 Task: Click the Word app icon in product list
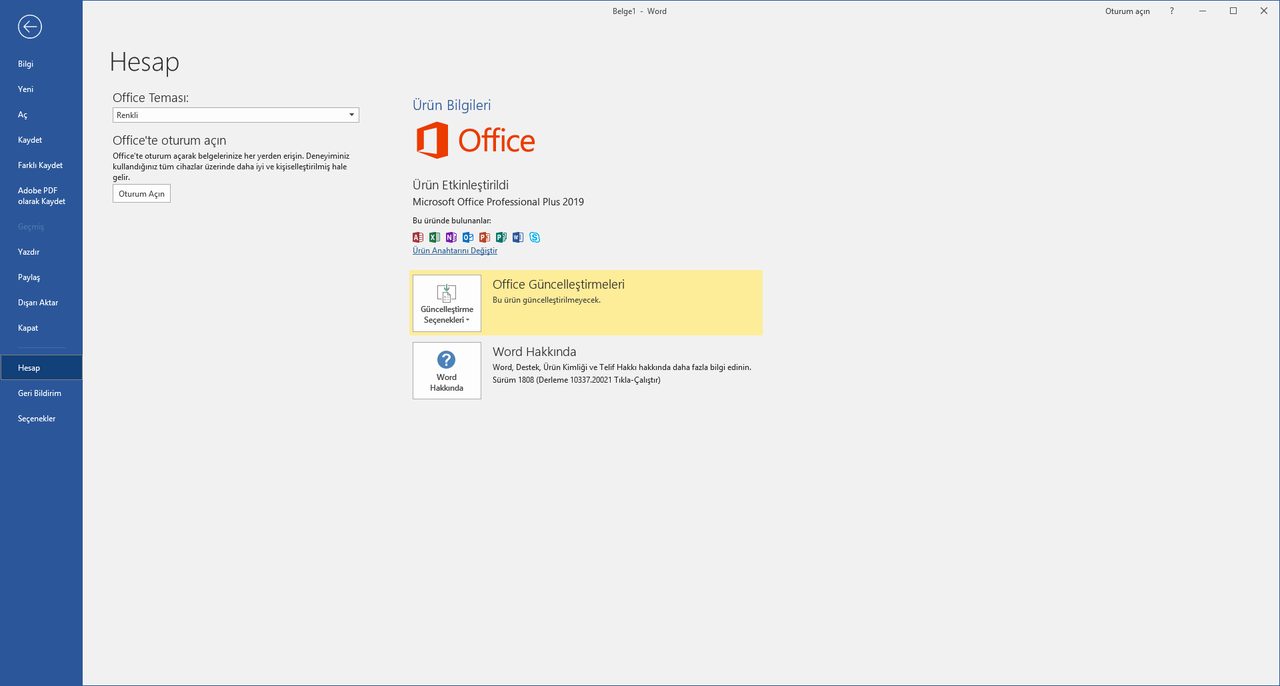coord(518,237)
